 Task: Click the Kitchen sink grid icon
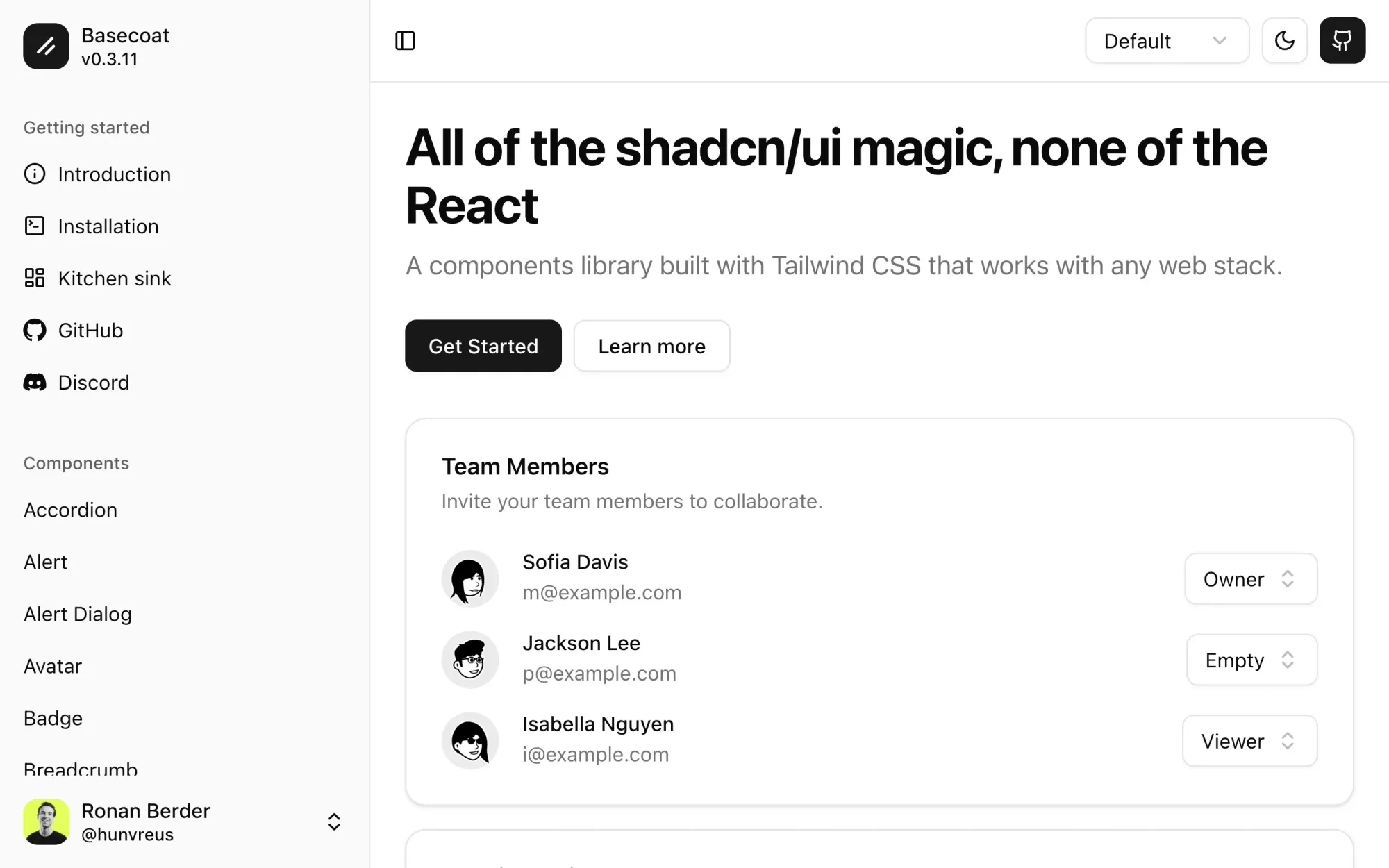pos(35,278)
